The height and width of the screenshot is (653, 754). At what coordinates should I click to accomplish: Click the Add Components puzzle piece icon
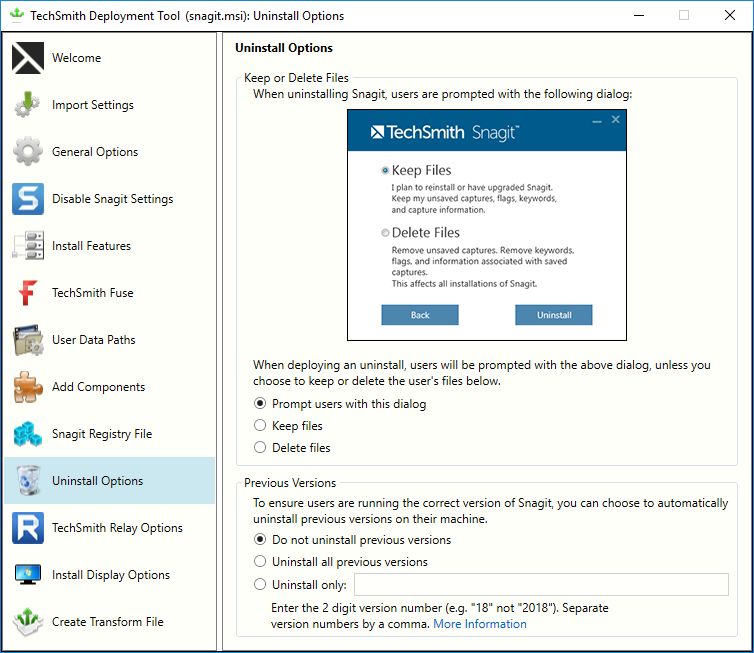(28, 387)
